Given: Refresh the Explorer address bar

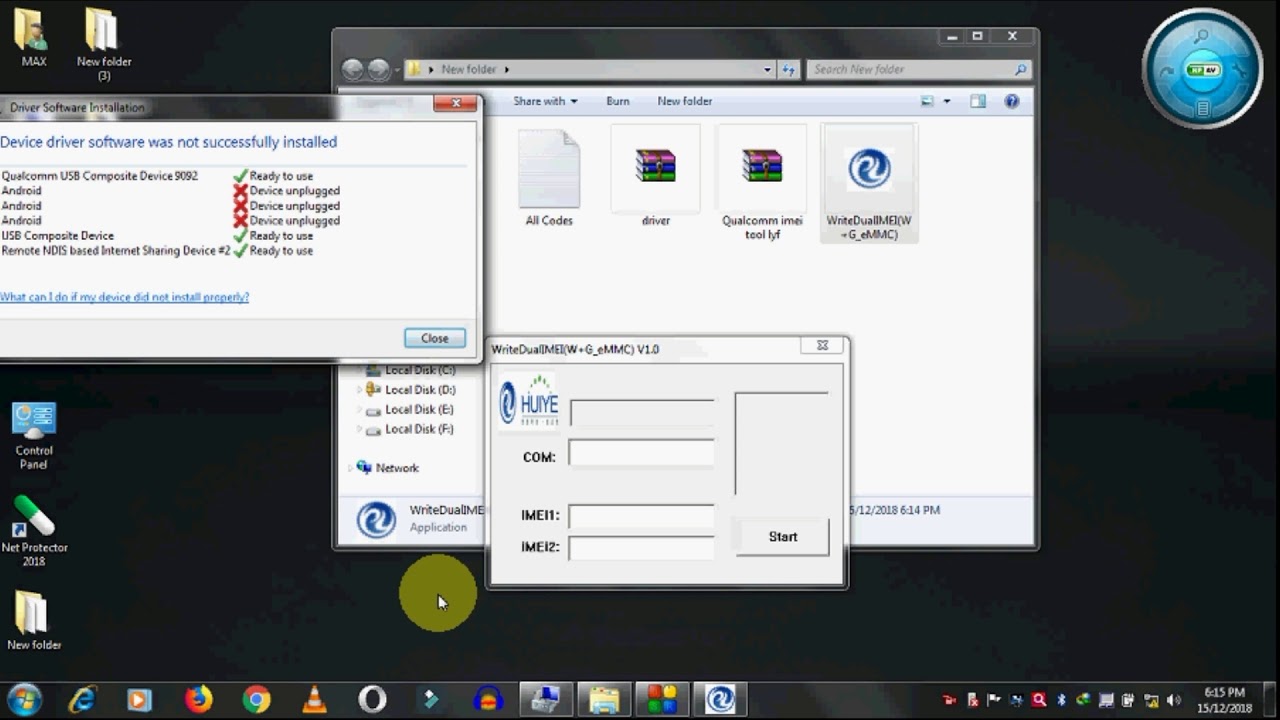Looking at the screenshot, I should point(788,69).
